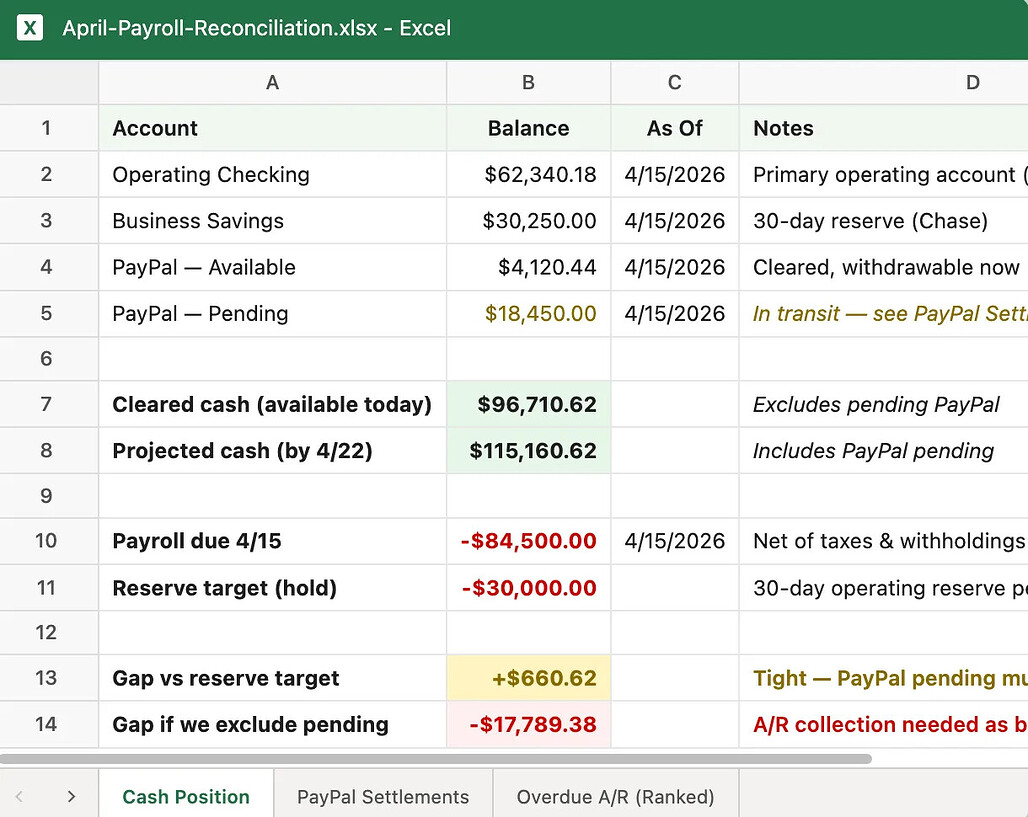
Task: Click the 'Balance' header cell
Action: click(x=528, y=128)
